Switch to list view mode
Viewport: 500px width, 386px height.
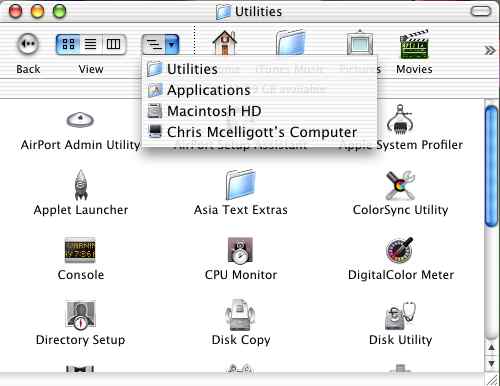tap(91, 44)
